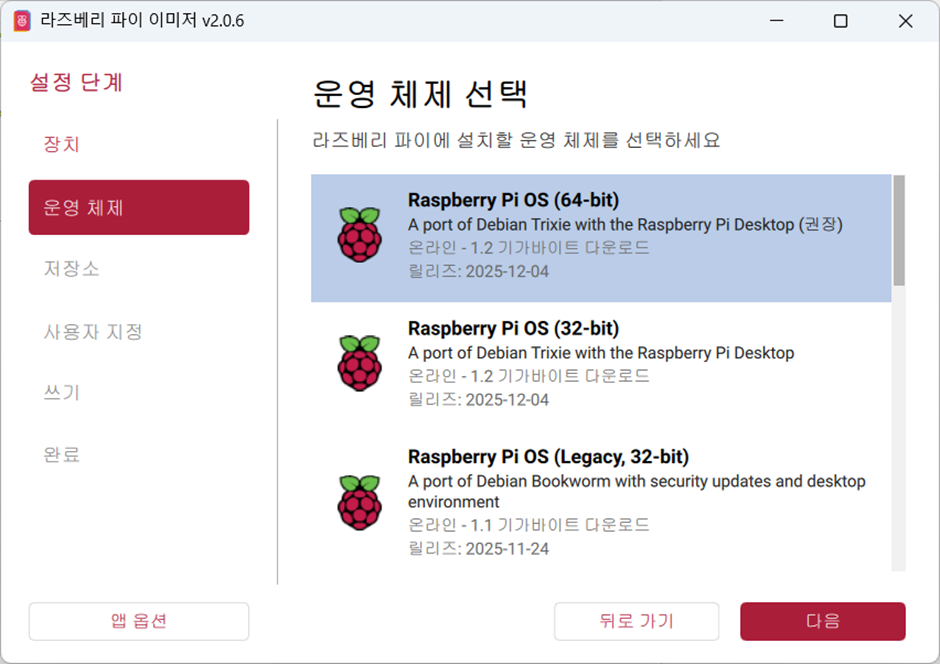Select the 완료 step in the sidebar
Screen dimensions: 940x664
point(61,454)
